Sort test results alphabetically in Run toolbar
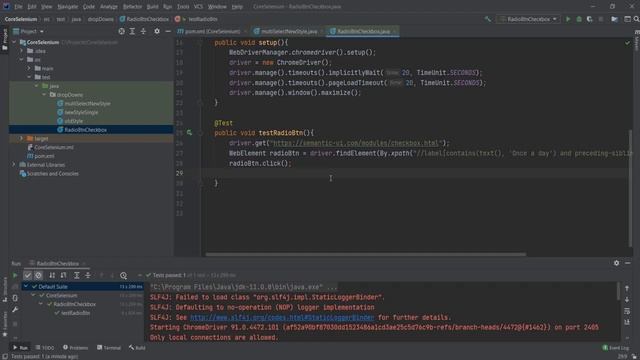 [52, 276]
